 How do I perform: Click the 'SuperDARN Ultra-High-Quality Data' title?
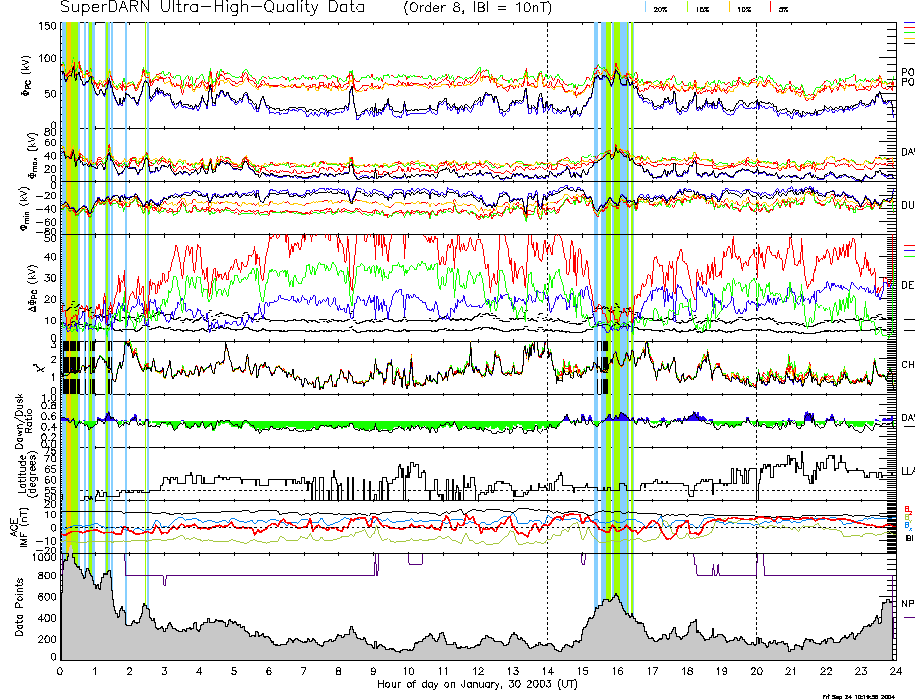[x=212, y=8]
